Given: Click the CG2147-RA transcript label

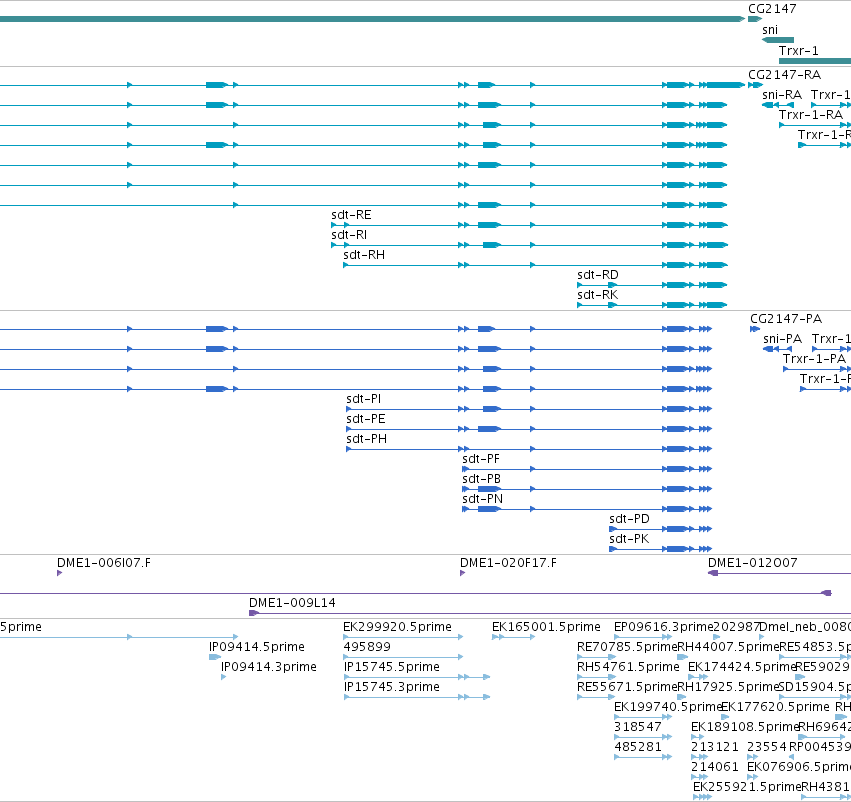Looking at the screenshot, I should click(784, 74).
